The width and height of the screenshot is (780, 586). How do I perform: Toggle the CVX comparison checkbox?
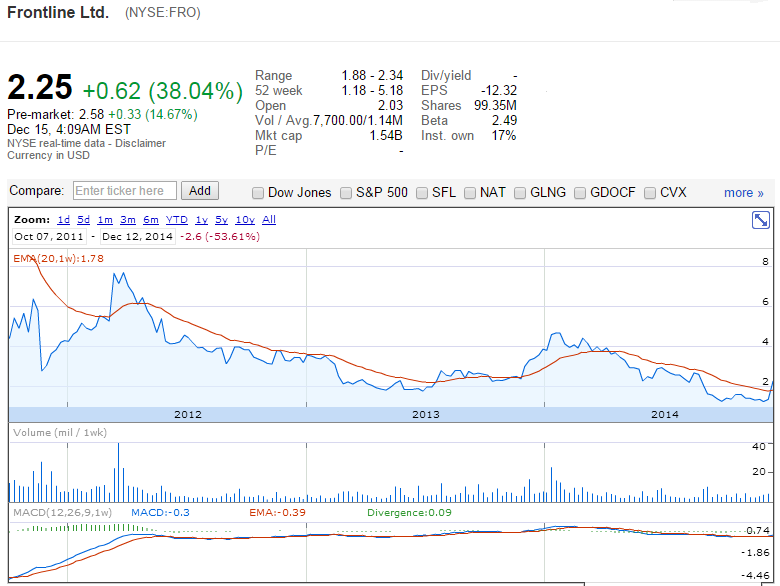point(650,193)
